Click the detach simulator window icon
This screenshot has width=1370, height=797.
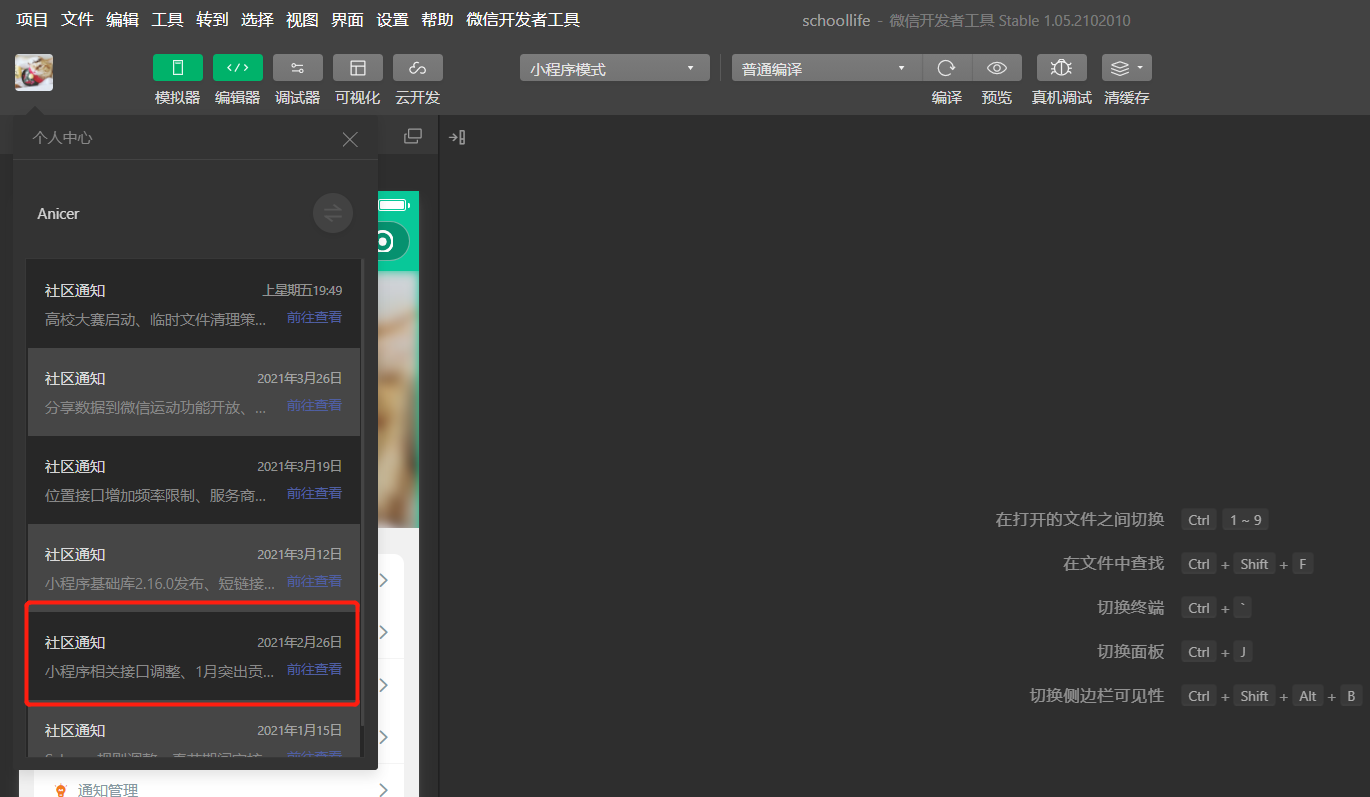point(412,136)
